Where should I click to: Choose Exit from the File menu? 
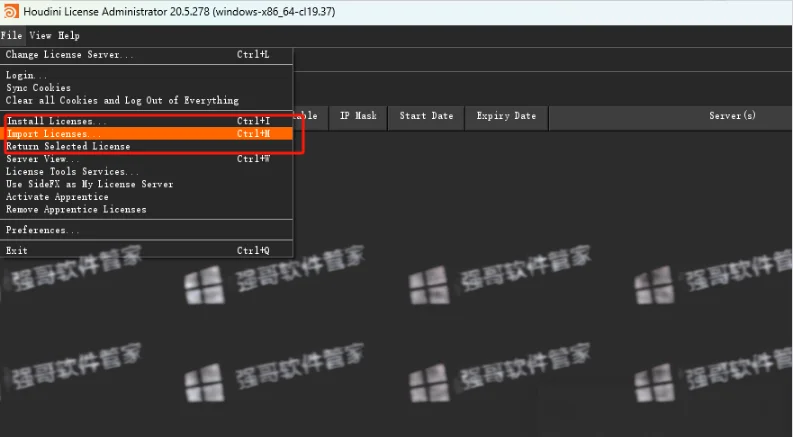147,250
